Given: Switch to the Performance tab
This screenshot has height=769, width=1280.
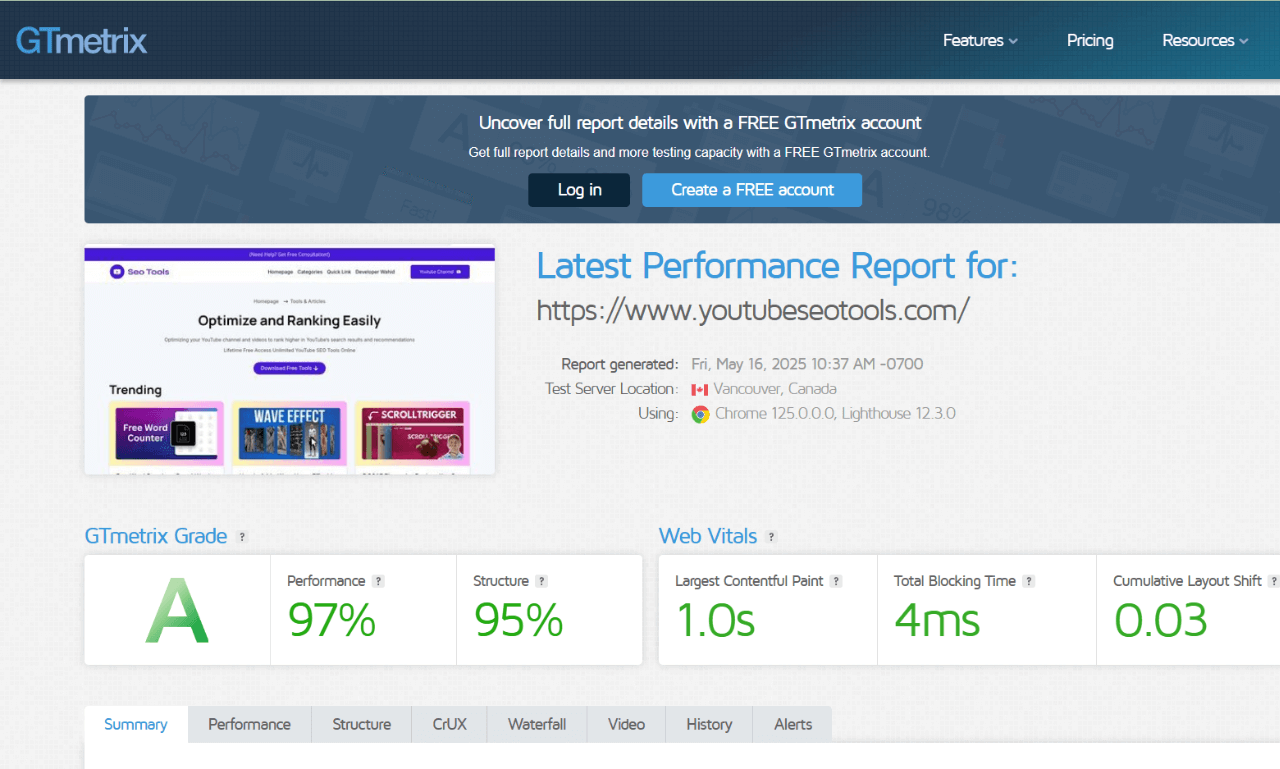Looking at the screenshot, I should (x=250, y=725).
